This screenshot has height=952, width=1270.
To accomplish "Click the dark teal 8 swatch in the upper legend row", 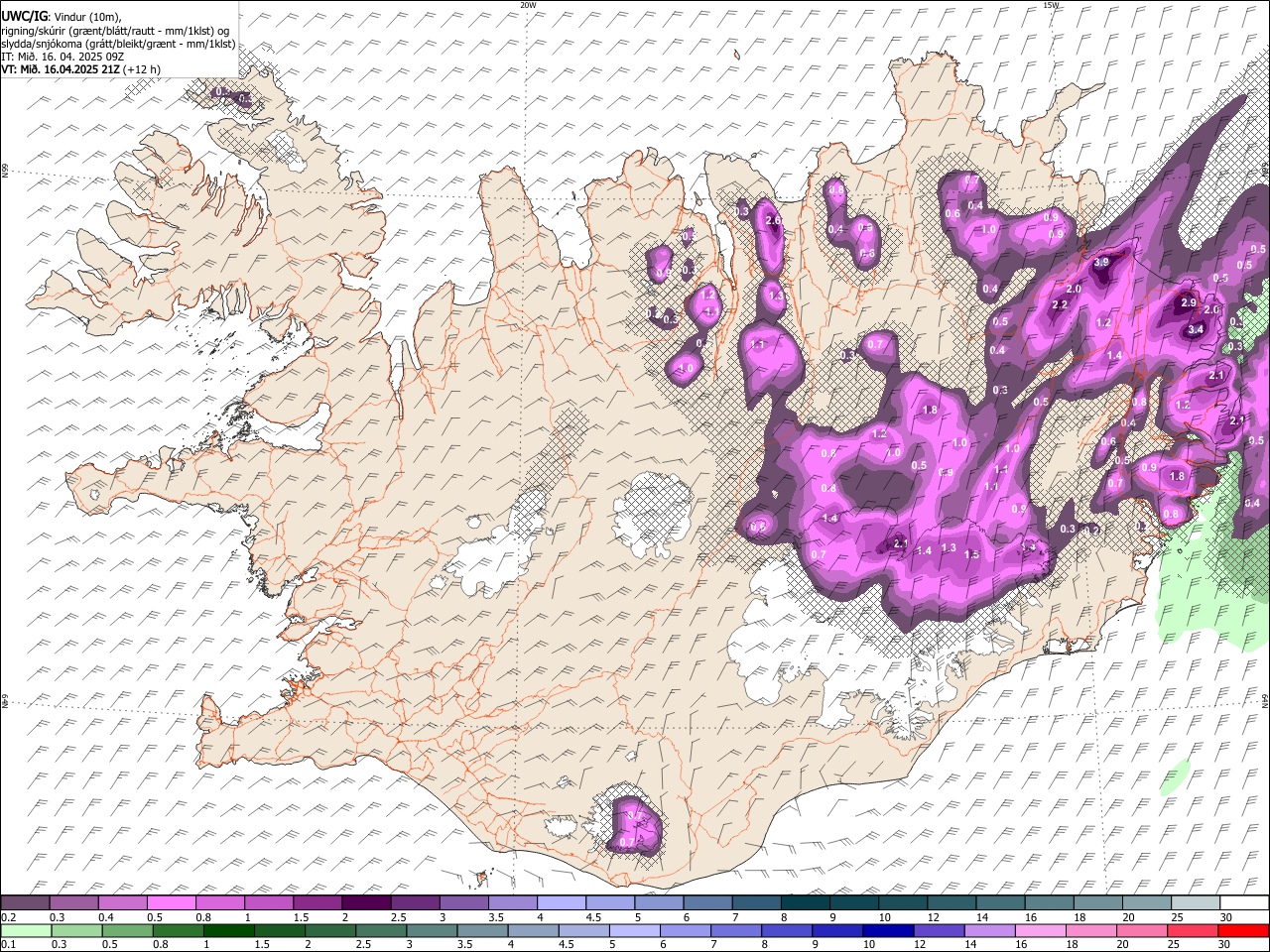I will coord(805,902).
